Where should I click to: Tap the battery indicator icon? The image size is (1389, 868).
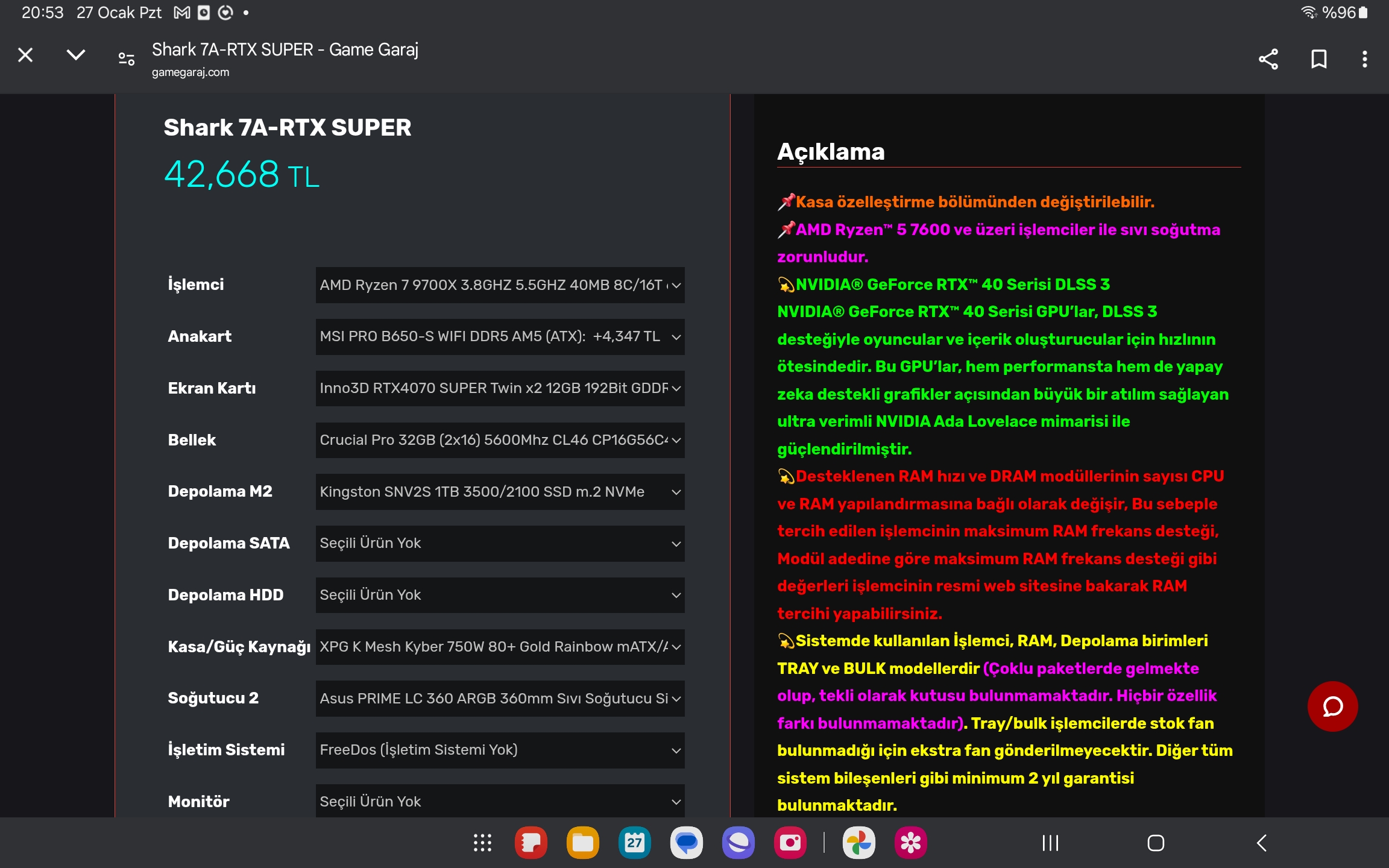click(1363, 13)
